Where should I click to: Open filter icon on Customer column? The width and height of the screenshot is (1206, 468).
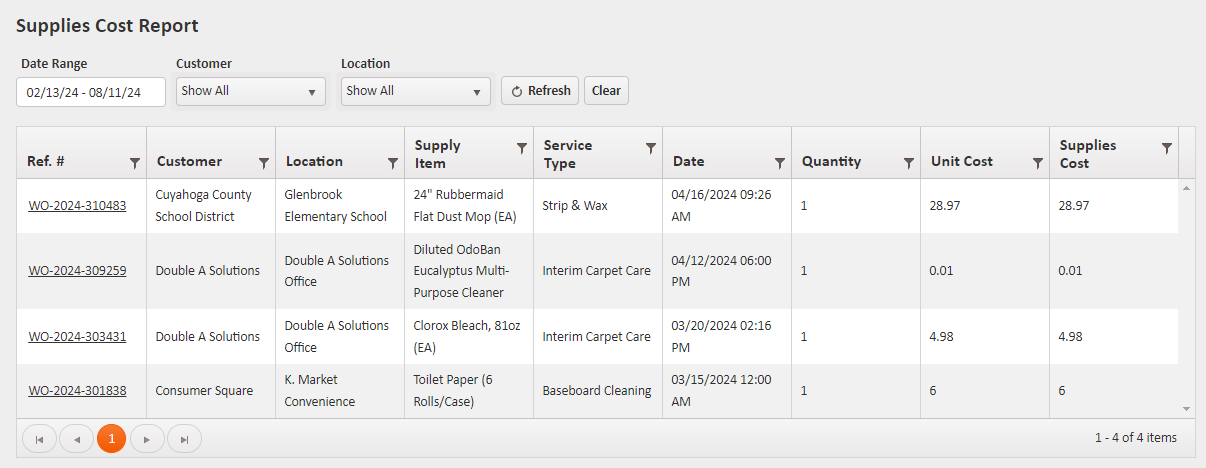point(264,163)
